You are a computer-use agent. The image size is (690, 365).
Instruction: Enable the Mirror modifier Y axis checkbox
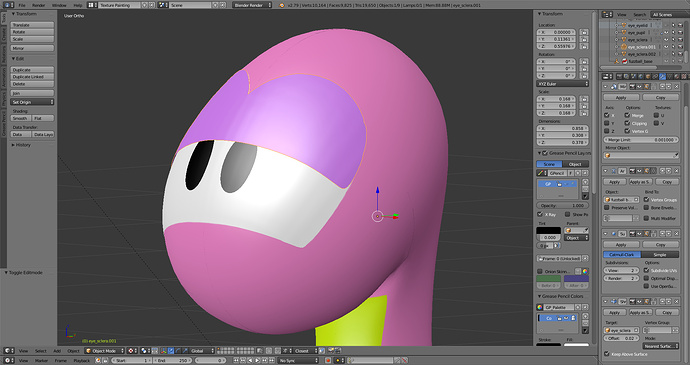[x=607, y=123]
